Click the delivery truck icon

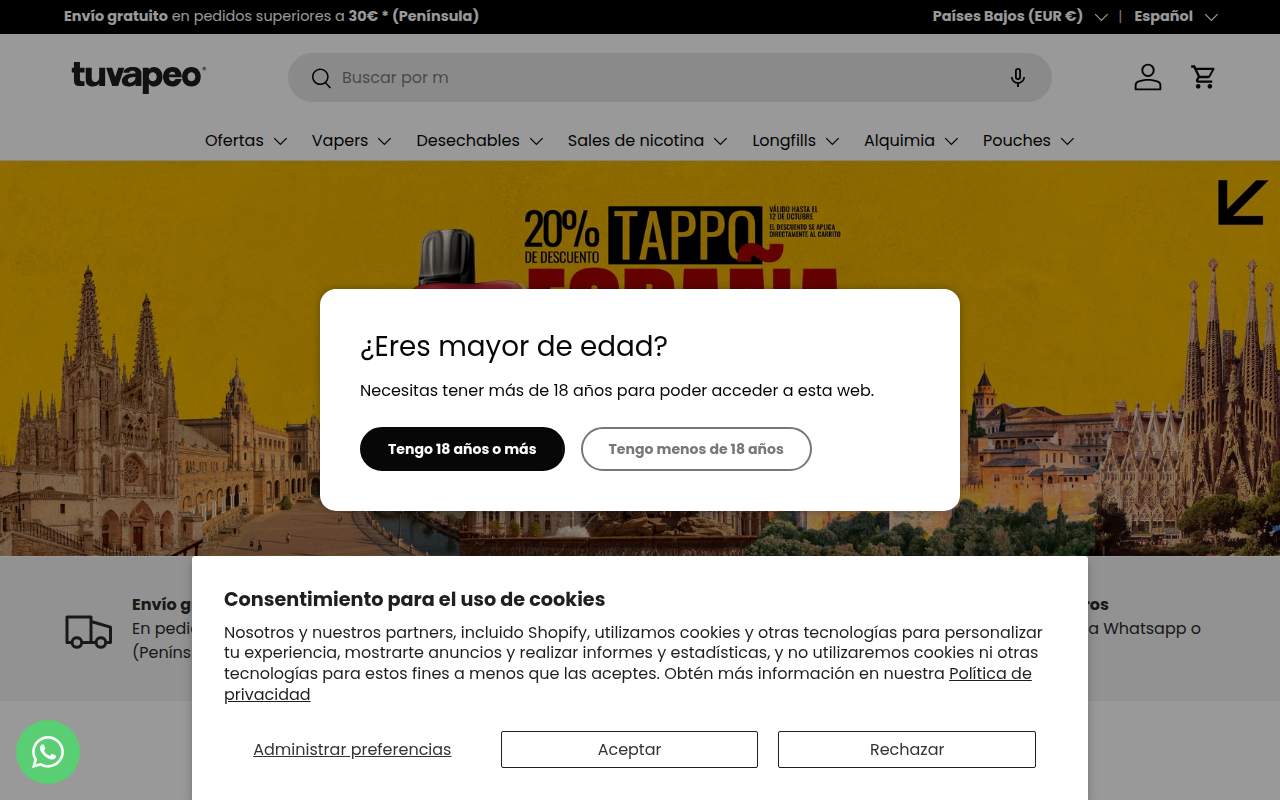pyautogui.click(x=89, y=631)
